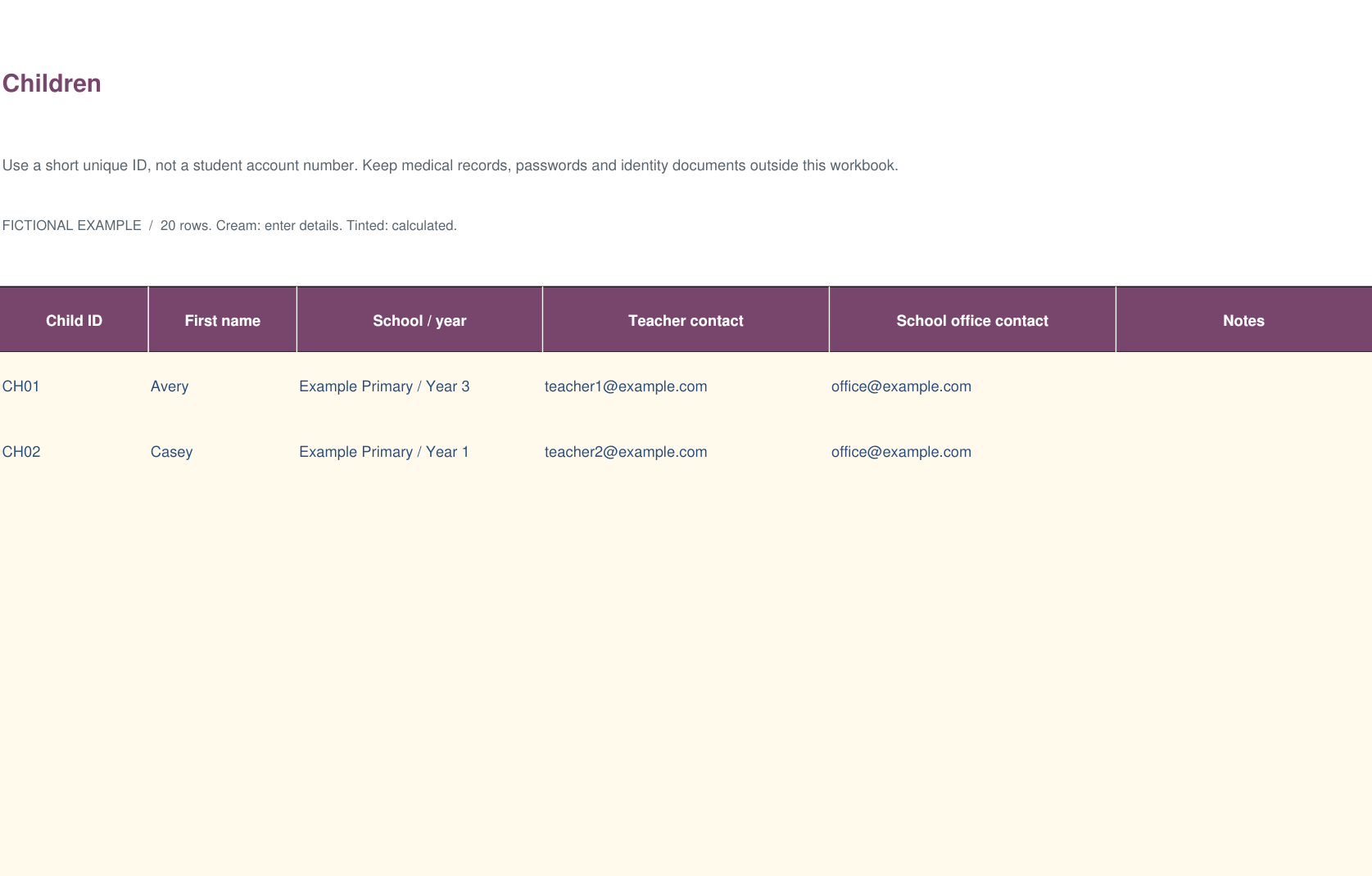Select the empty Notes cell for Avery

[x=1243, y=386]
